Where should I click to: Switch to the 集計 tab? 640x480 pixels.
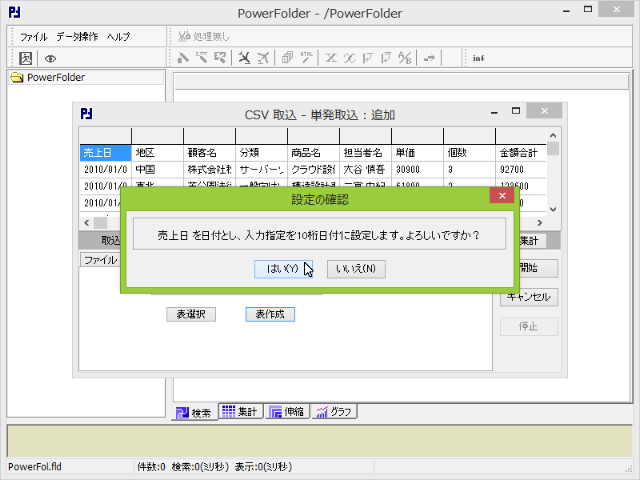[x=239, y=411]
